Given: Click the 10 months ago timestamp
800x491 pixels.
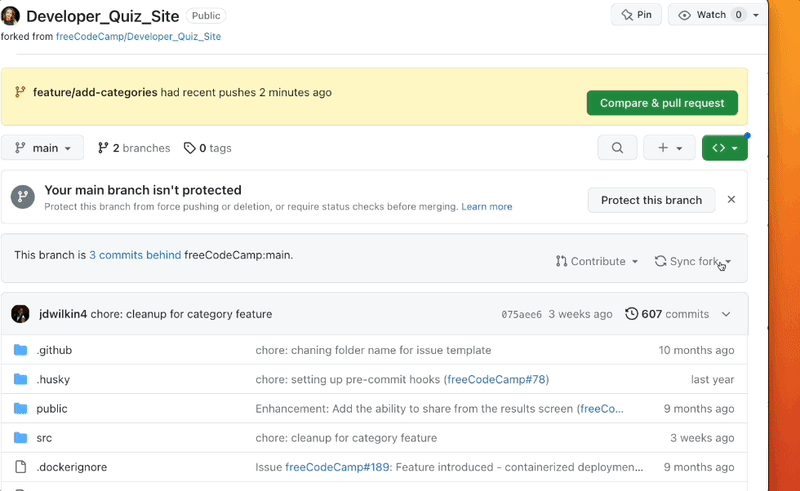Looking at the screenshot, I should coord(696,350).
